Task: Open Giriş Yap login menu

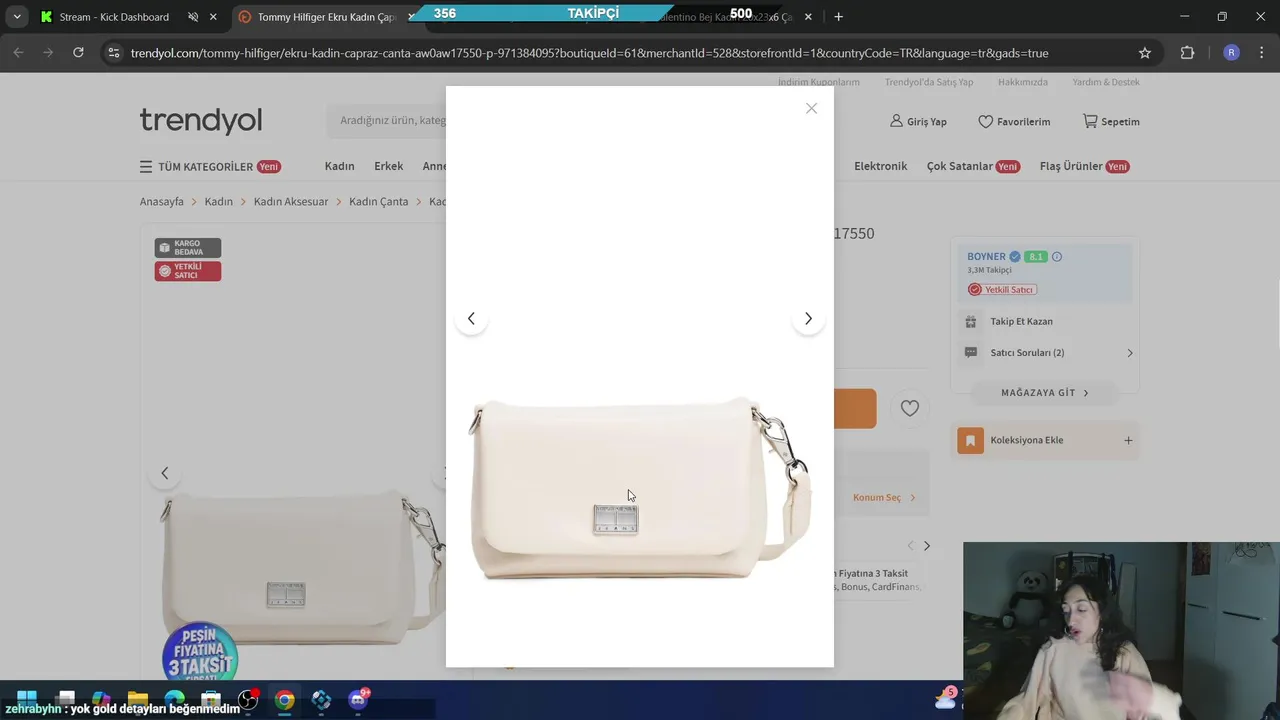Action: coord(918,121)
